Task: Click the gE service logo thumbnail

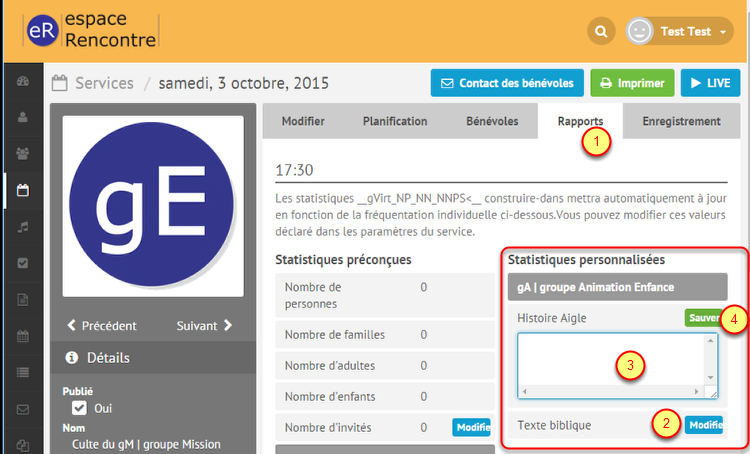Action: click(153, 206)
